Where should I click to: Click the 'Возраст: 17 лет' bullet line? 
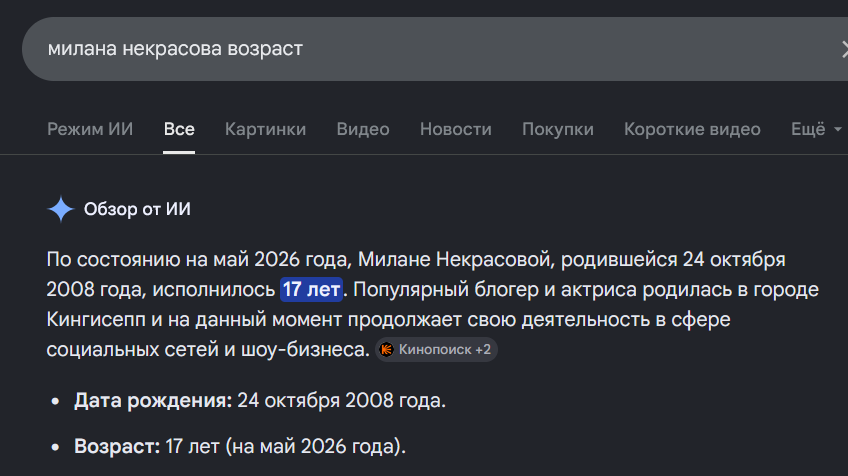click(240, 447)
